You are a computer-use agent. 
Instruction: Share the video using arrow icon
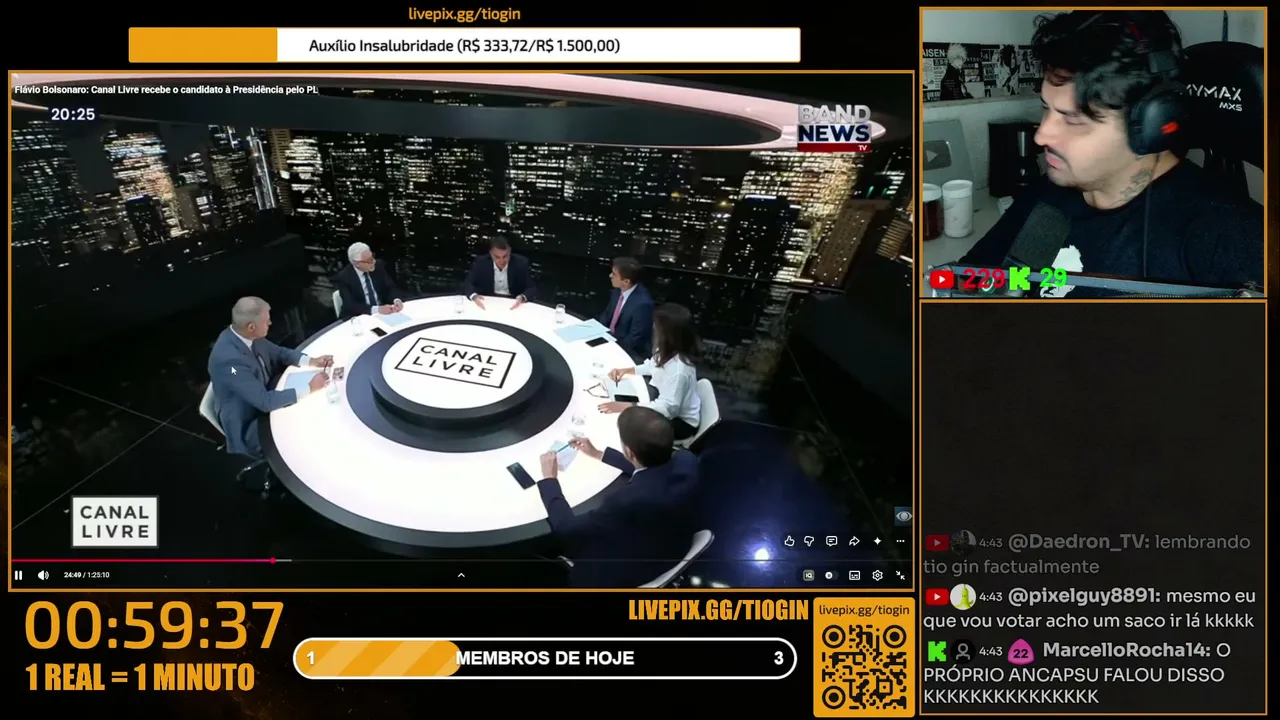[854, 541]
